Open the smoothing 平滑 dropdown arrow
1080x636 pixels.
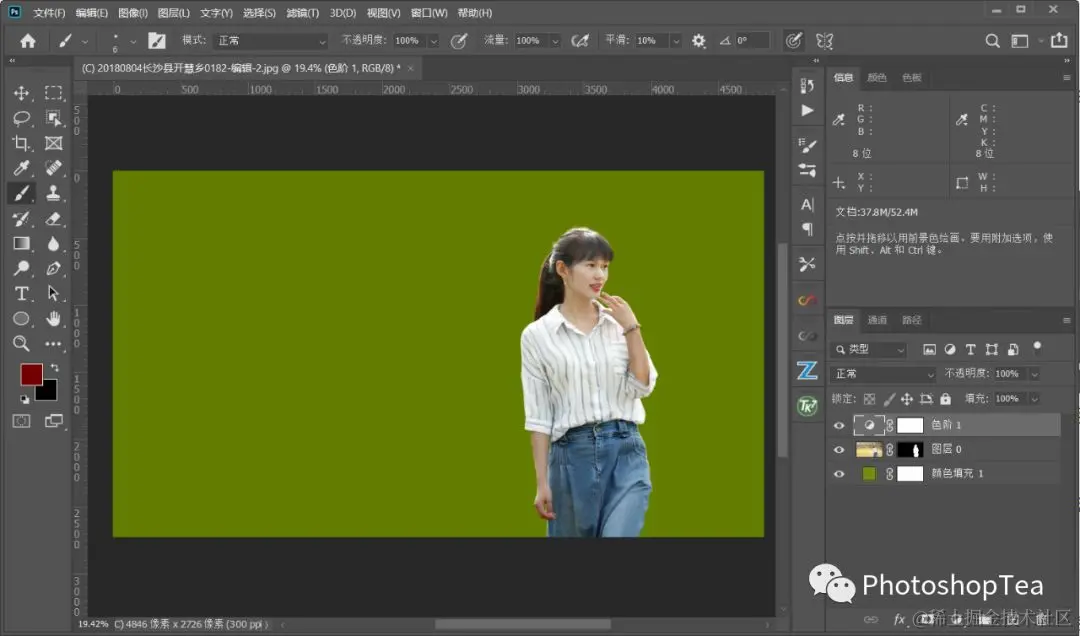coord(676,41)
